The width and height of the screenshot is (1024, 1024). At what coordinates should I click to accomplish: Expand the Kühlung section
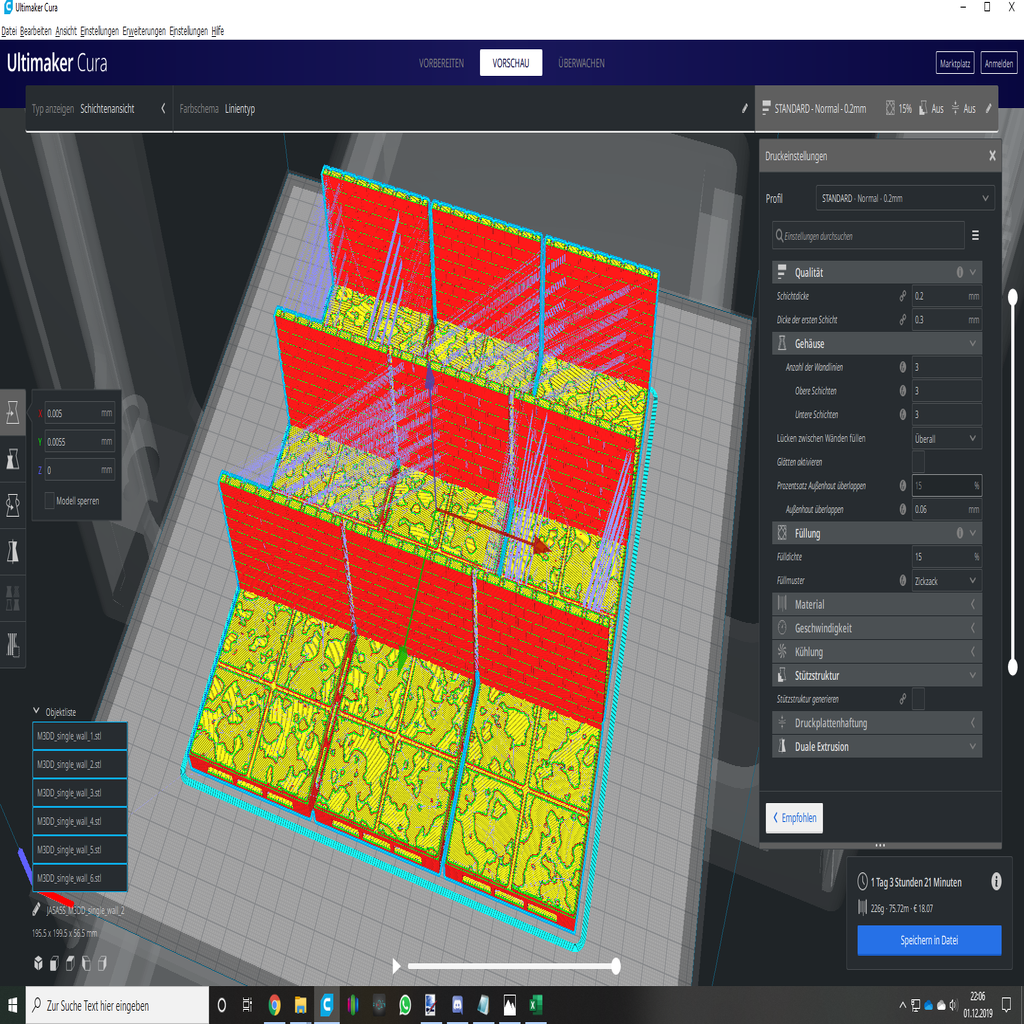click(877, 652)
